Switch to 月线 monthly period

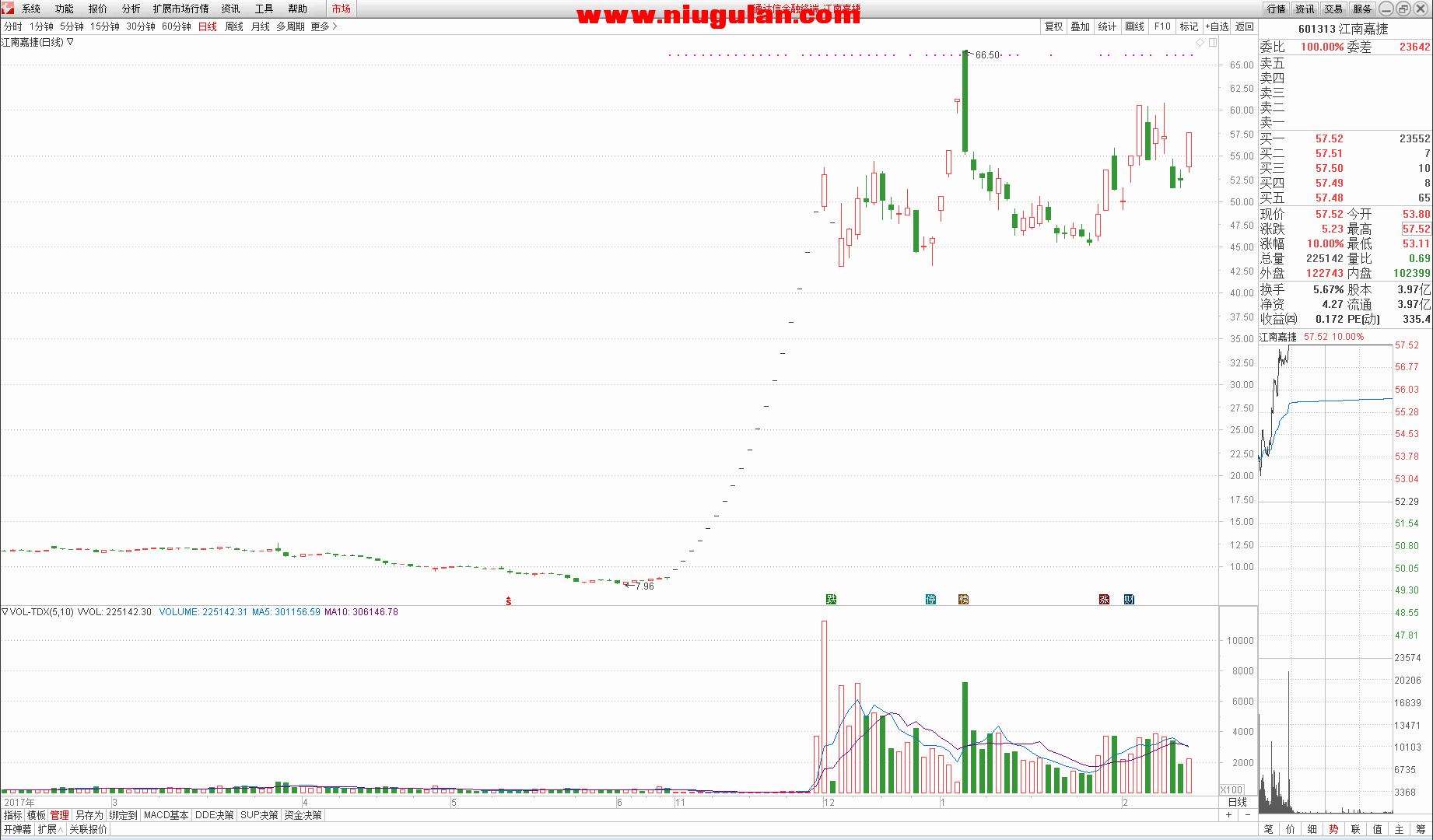(x=261, y=26)
